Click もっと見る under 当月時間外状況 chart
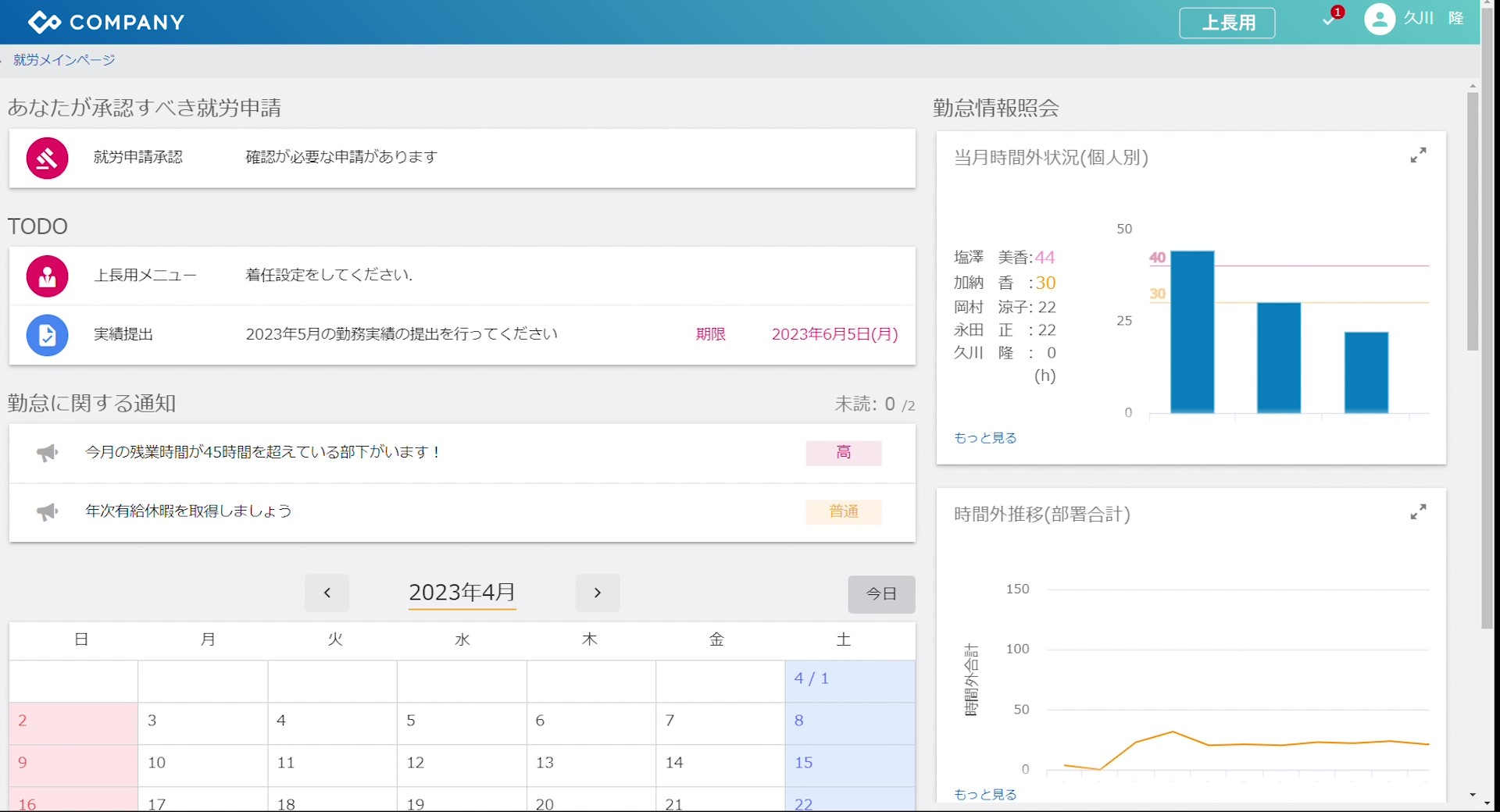The image size is (1500, 812). (x=985, y=438)
